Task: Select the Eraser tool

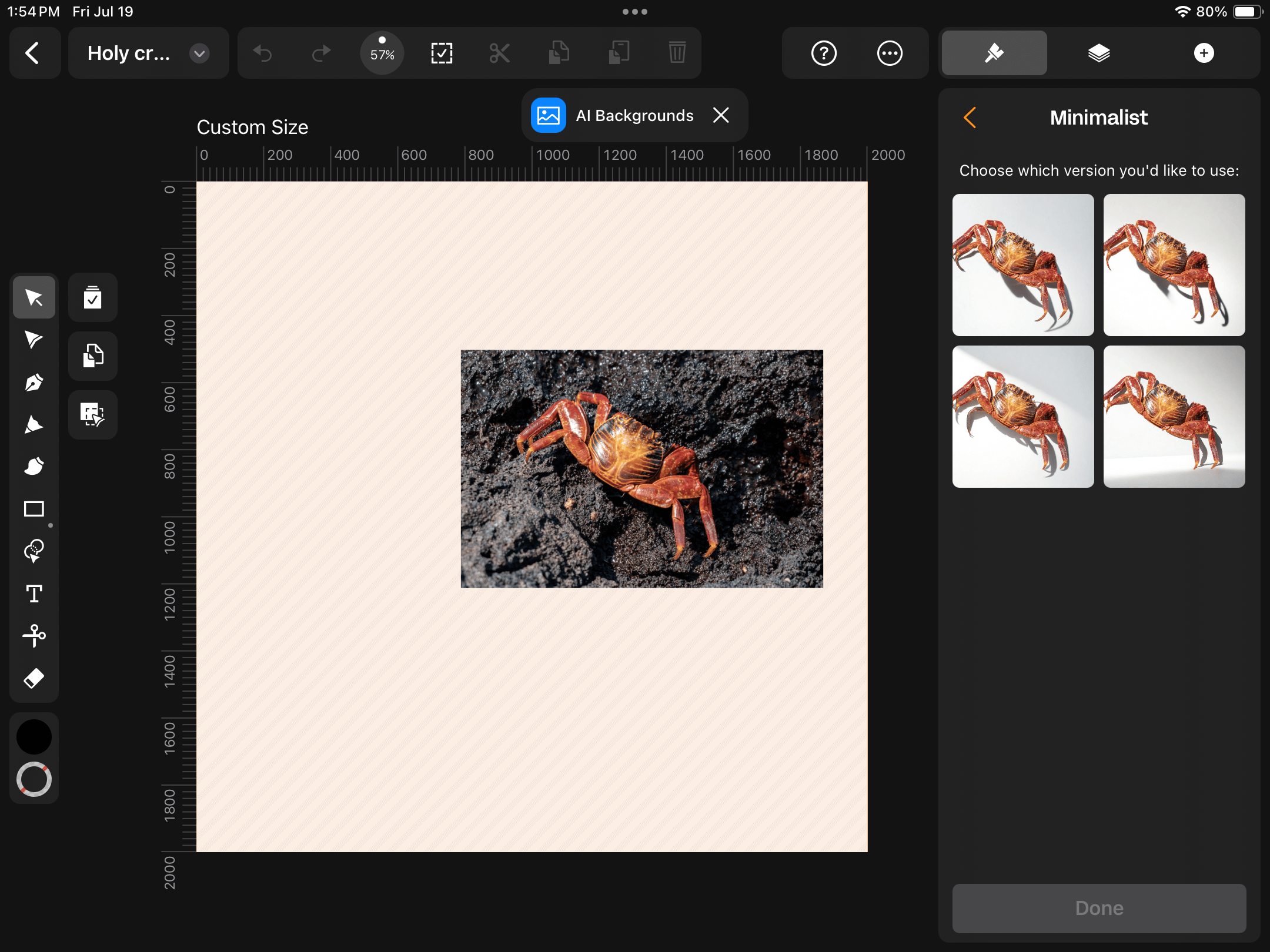Action: click(x=34, y=678)
